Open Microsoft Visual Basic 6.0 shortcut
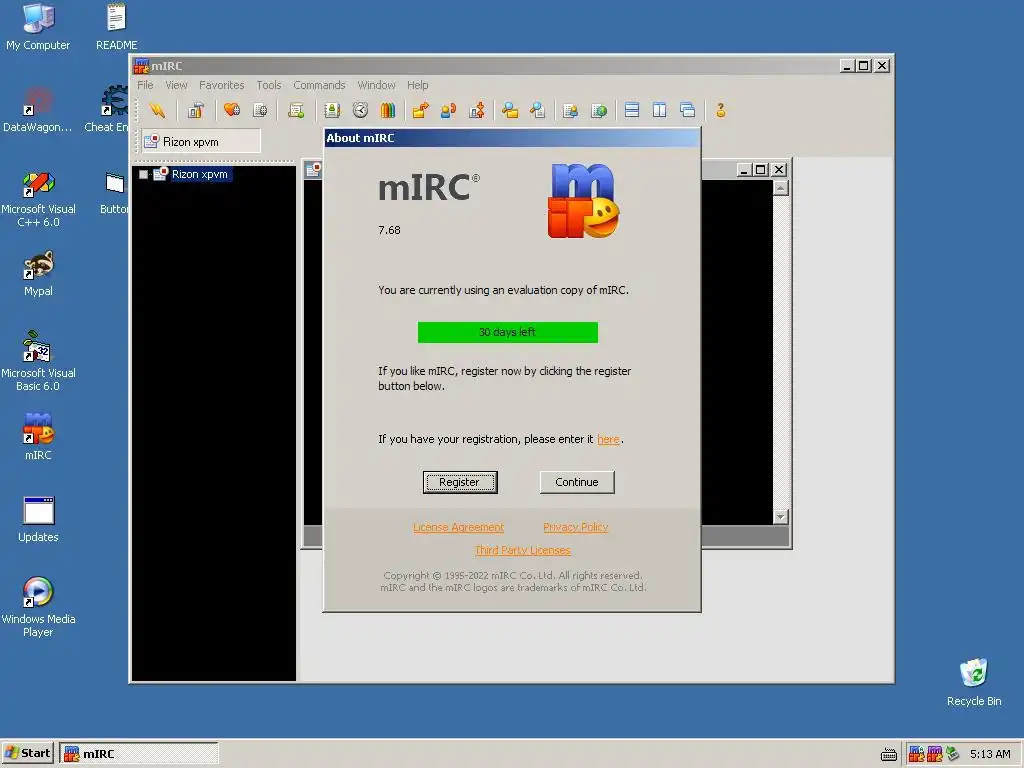The width and height of the screenshot is (1024, 768). tap(38, 362)
